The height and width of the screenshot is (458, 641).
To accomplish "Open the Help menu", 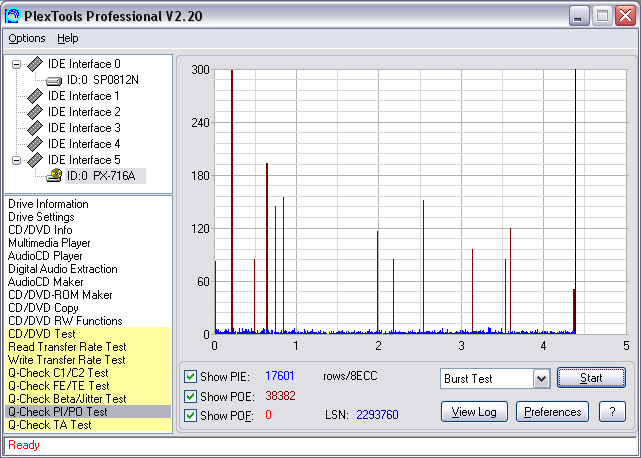I will point(67,38).
